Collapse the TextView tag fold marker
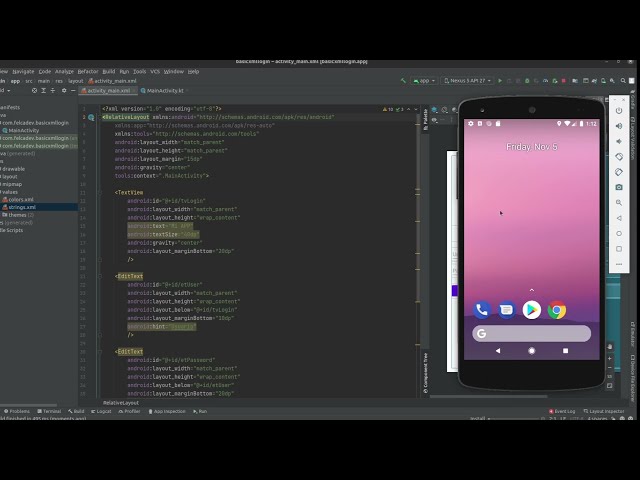The image size is (640, 480). [x=100, y=193]
